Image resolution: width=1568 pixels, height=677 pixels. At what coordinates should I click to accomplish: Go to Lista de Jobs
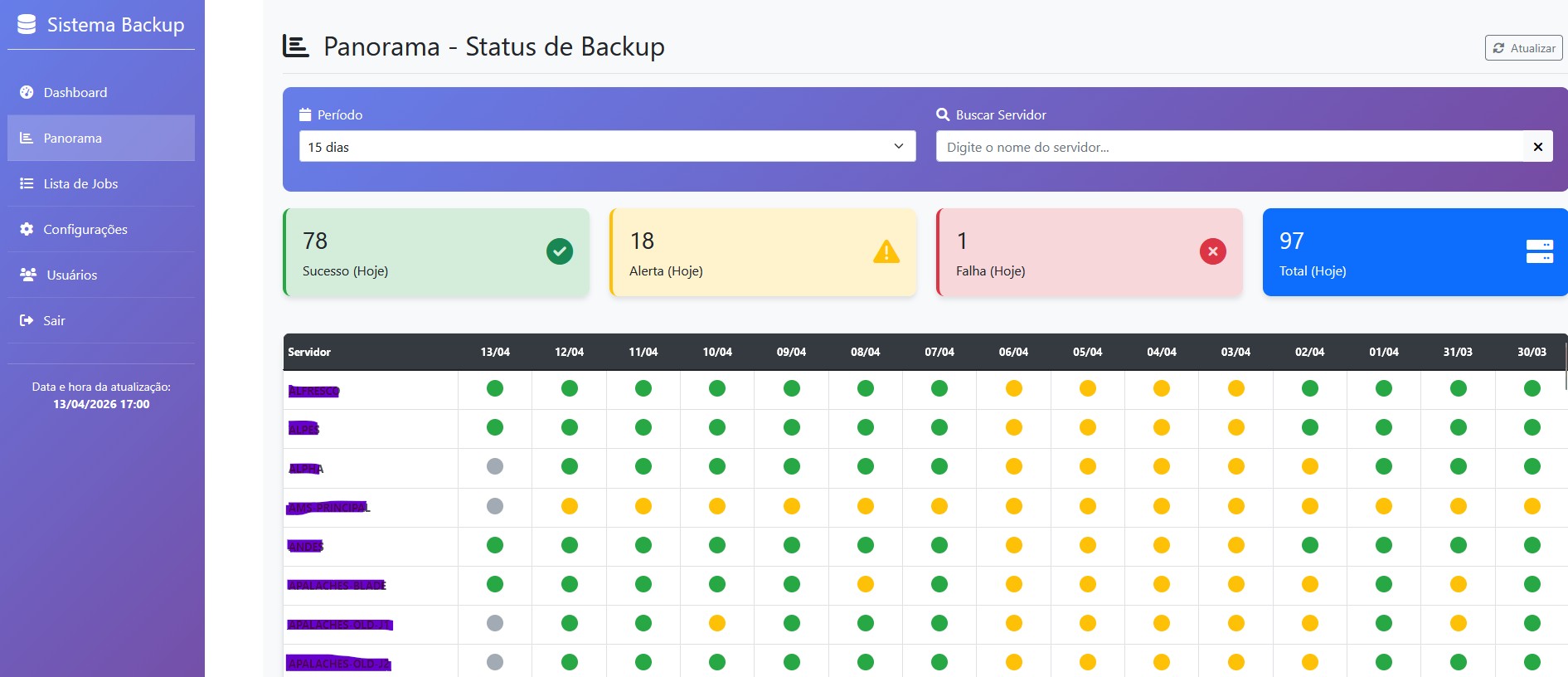point(101,183)
